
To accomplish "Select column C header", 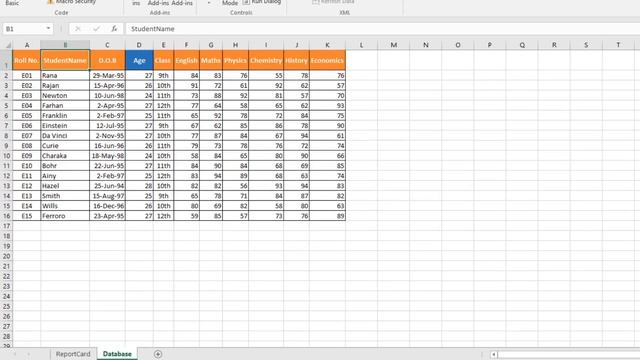I will tap(107, 45).
